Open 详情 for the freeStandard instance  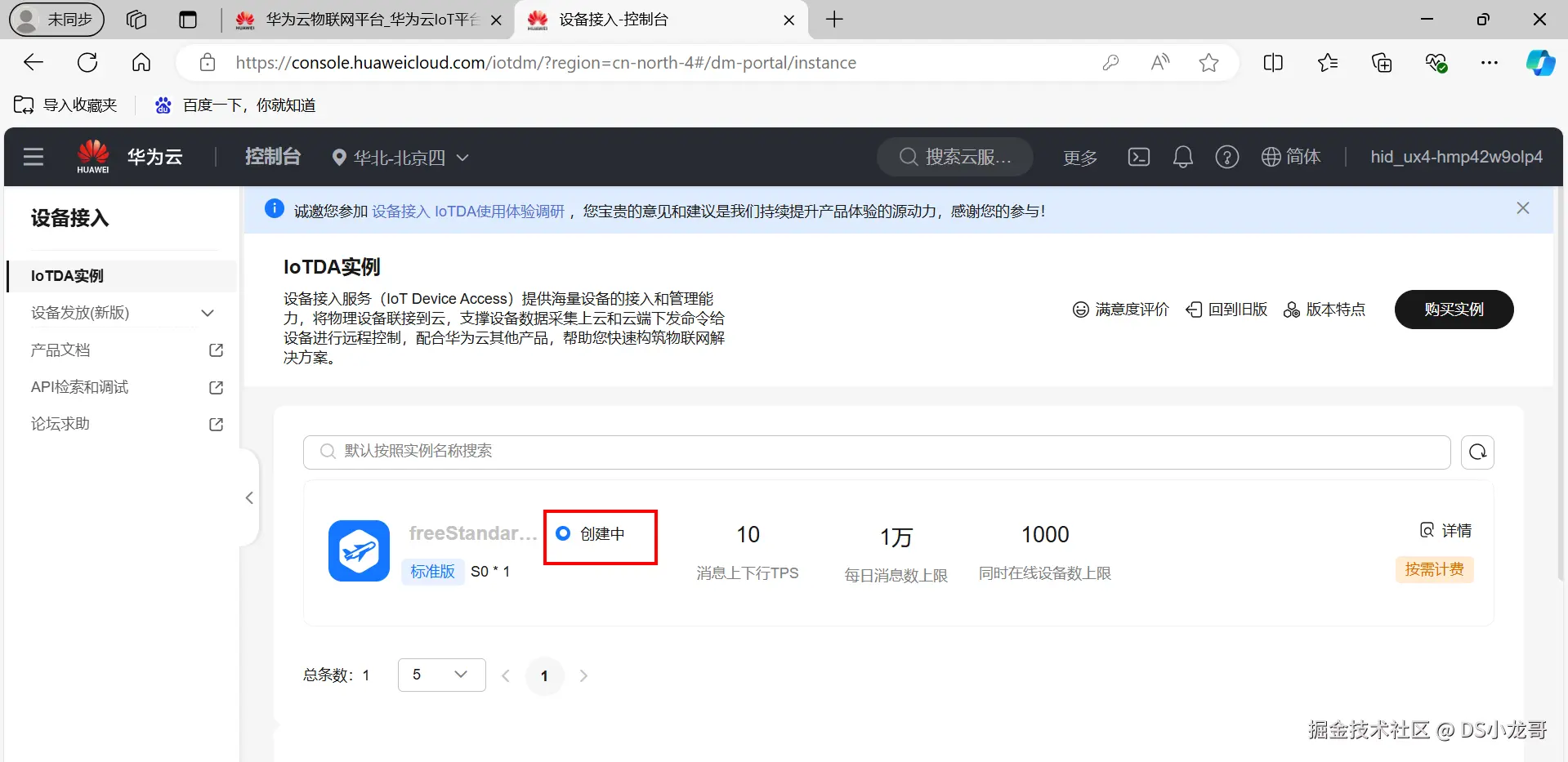click(1445, 531)
